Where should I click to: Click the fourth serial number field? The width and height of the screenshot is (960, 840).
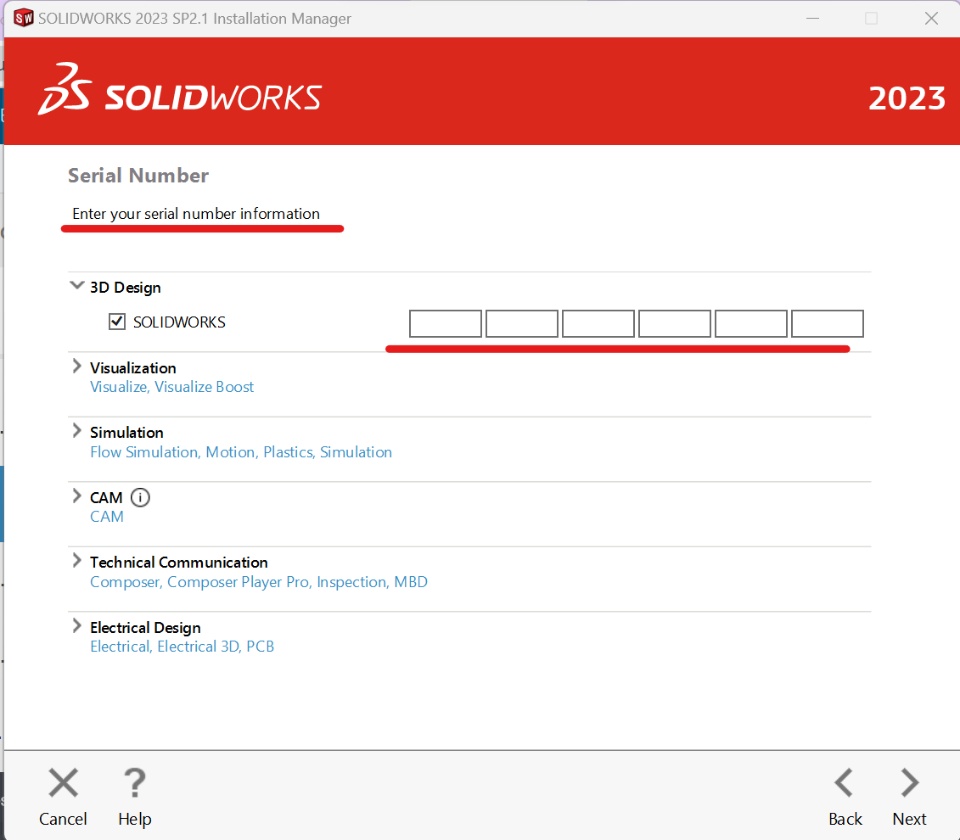point(675,324)
